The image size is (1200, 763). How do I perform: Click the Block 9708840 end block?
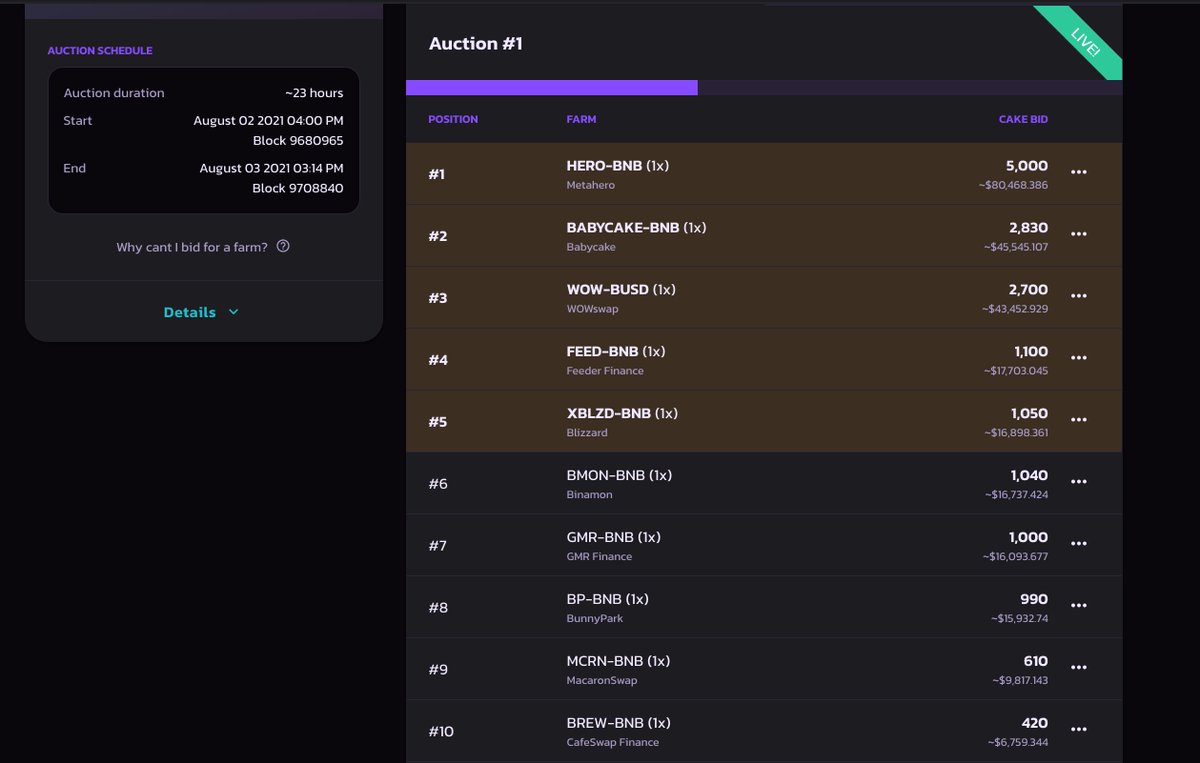(298, 189)
